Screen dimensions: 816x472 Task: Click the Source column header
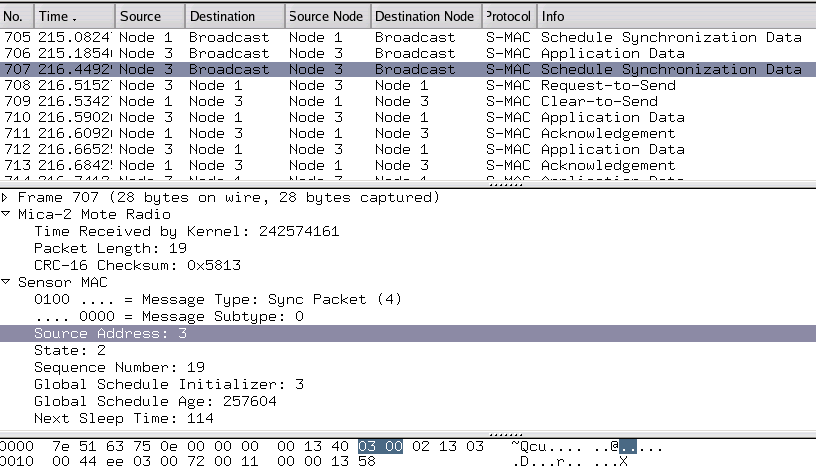point(148,17)
